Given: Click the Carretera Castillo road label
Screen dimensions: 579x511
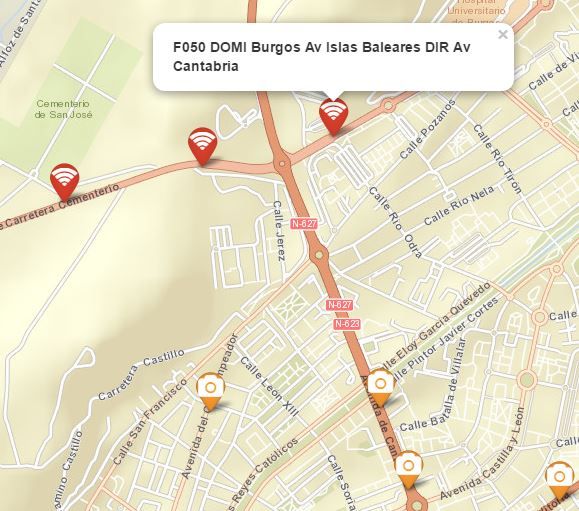Looking at the screenshot, I should tap(141, 374).
